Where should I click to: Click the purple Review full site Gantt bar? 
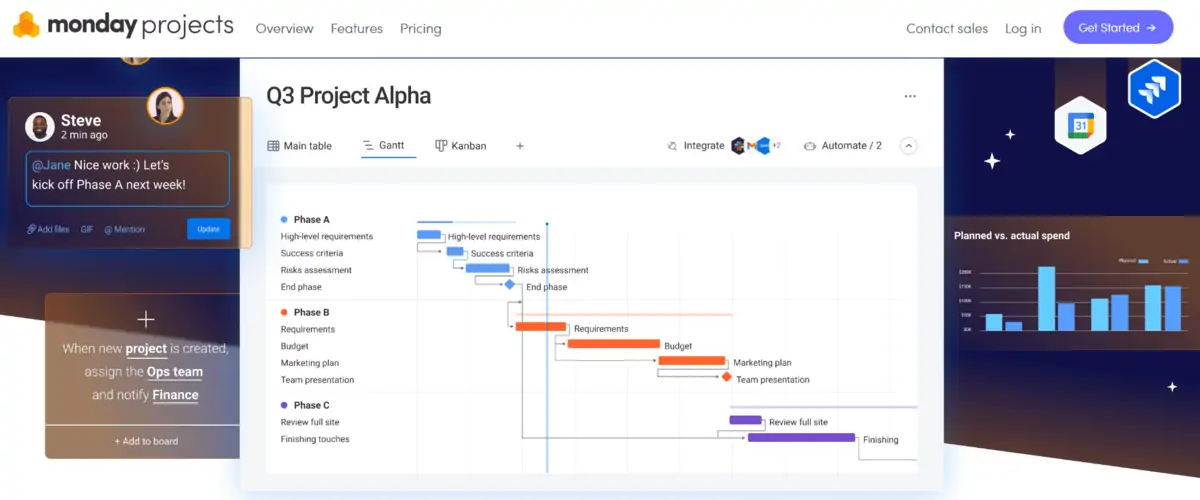pos(746,421)
